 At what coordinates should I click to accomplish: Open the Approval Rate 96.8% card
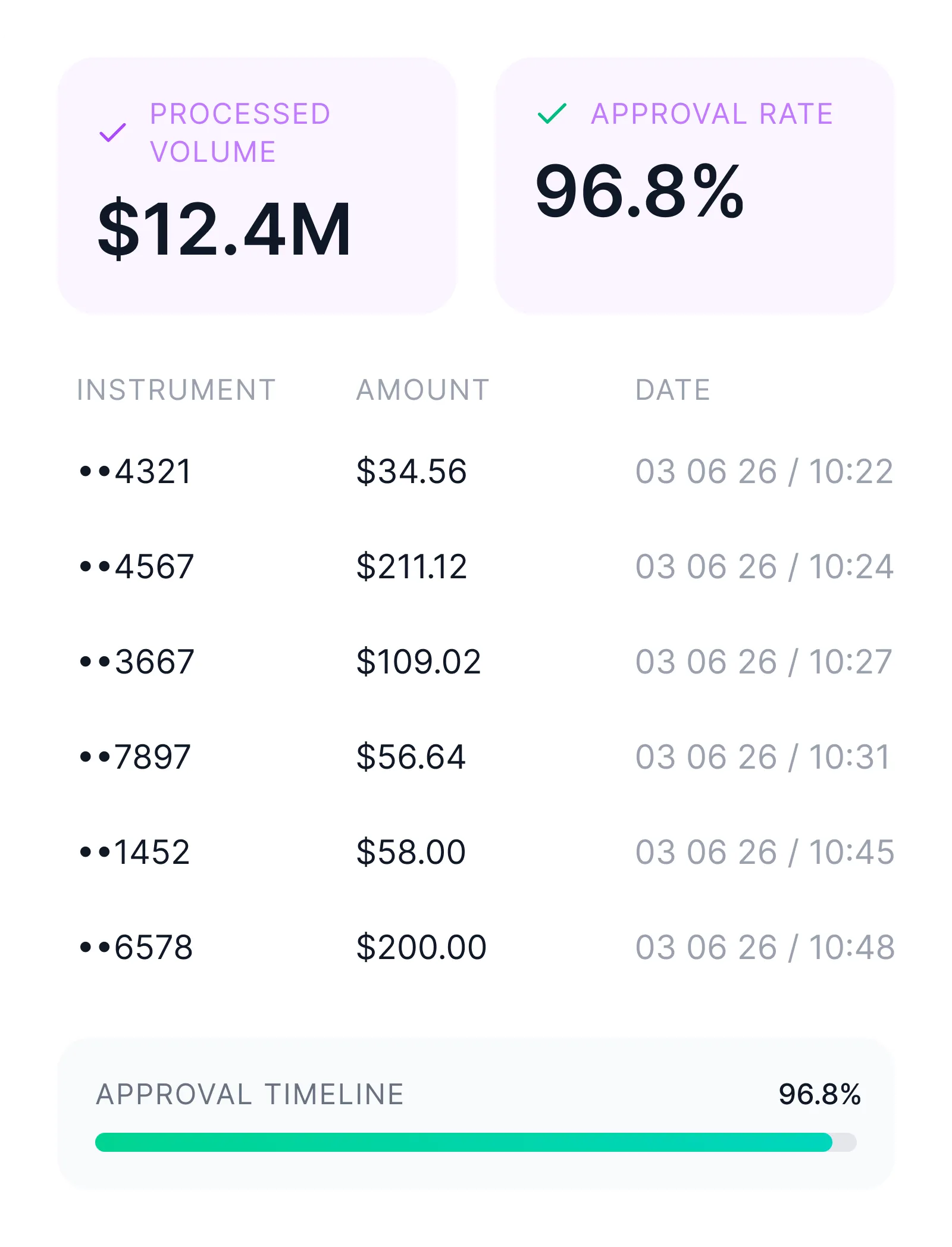point(695,186)
